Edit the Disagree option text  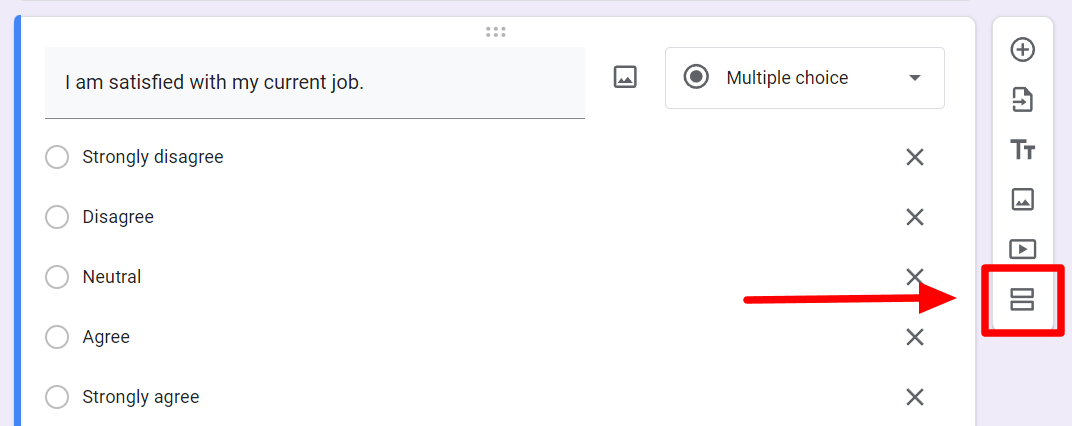[x=118, y=217]
